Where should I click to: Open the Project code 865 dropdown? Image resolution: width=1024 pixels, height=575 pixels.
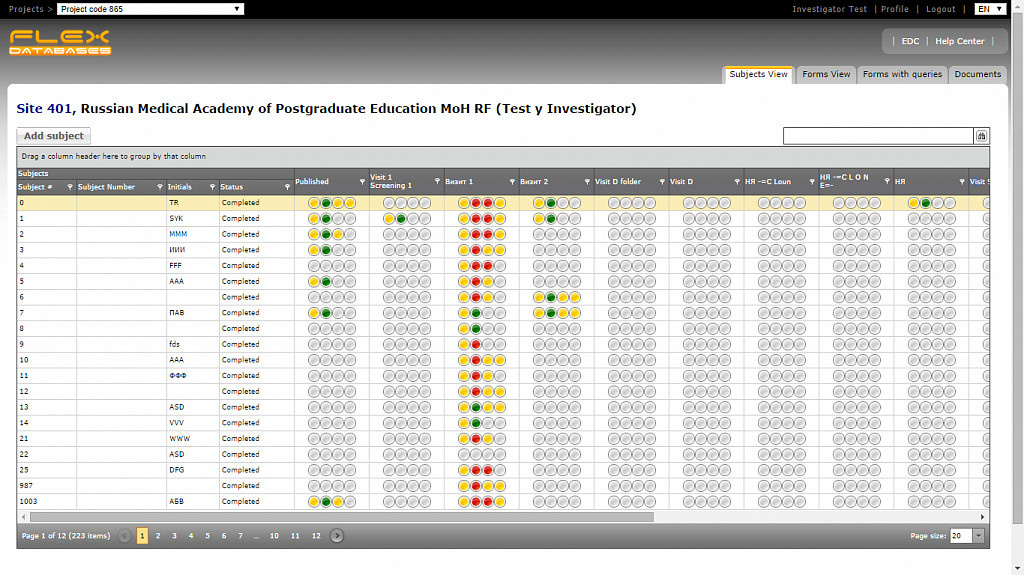point(150,9)
